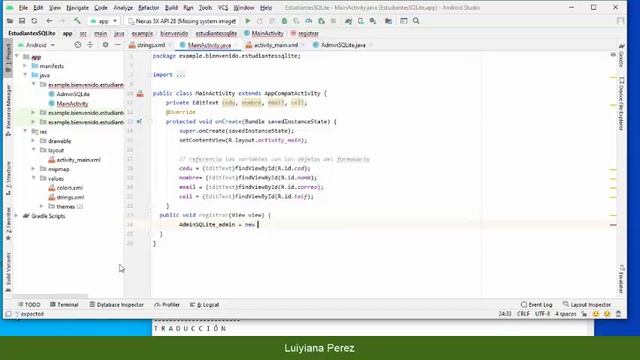Open the File menu

23,8
